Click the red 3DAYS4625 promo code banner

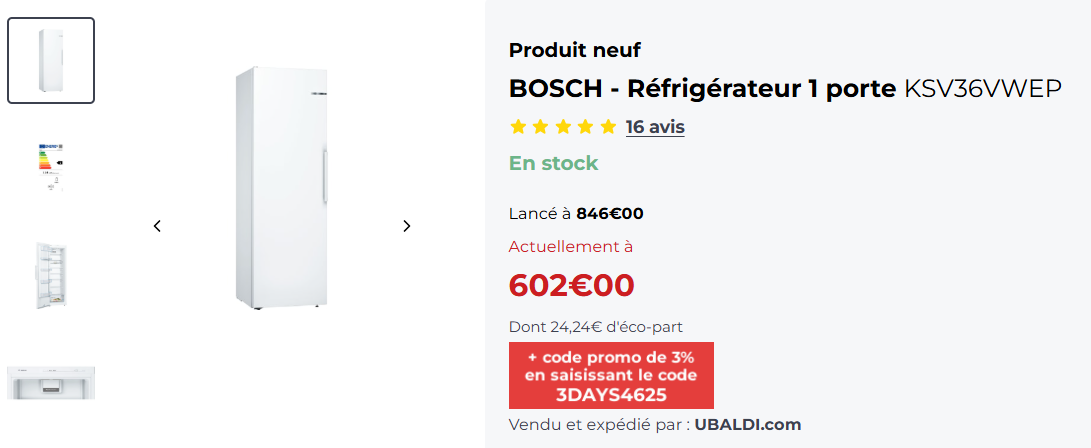(611, 376)
